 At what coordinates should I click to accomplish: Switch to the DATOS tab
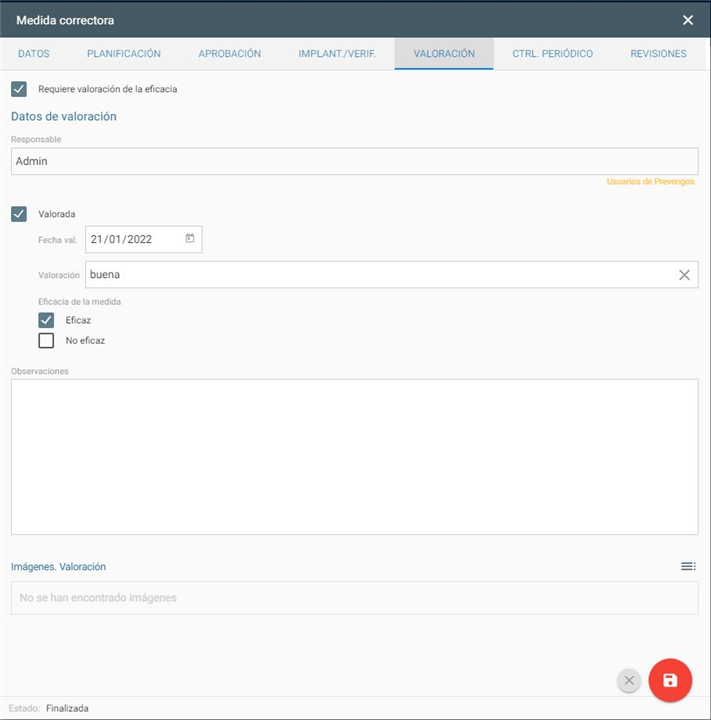pos(34,54)
